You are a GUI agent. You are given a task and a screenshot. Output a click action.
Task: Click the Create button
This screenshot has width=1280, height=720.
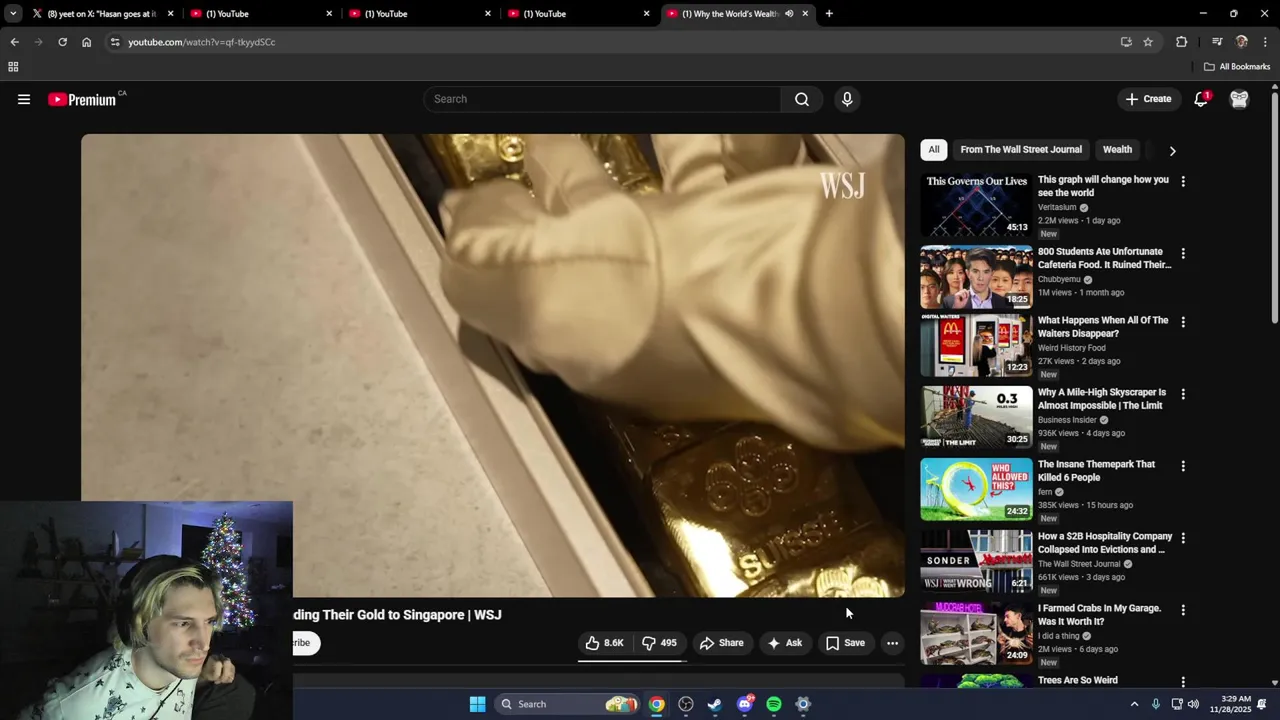[x=1148, y=99]
